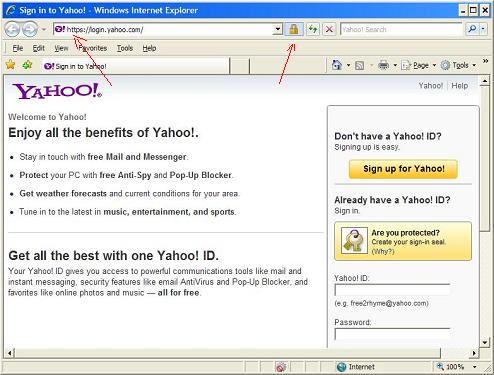Select the Sign in to Yahoo! tab
Screen dimensions: 494x375
135,66
